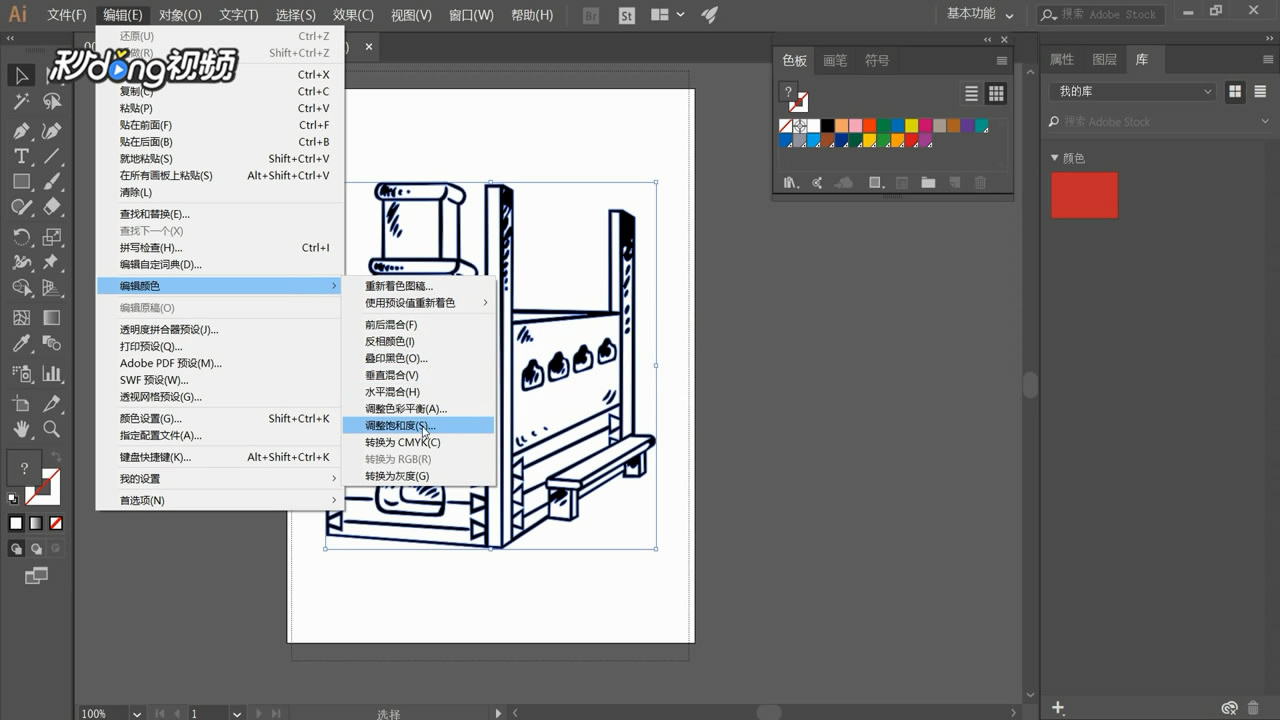Open the 画笔 panel tab

coord(835,61)
